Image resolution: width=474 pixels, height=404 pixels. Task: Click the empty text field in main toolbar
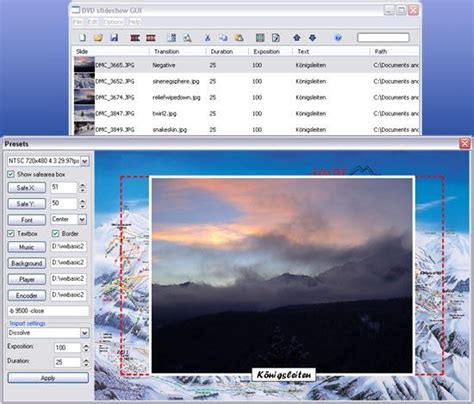pos(383,37)
